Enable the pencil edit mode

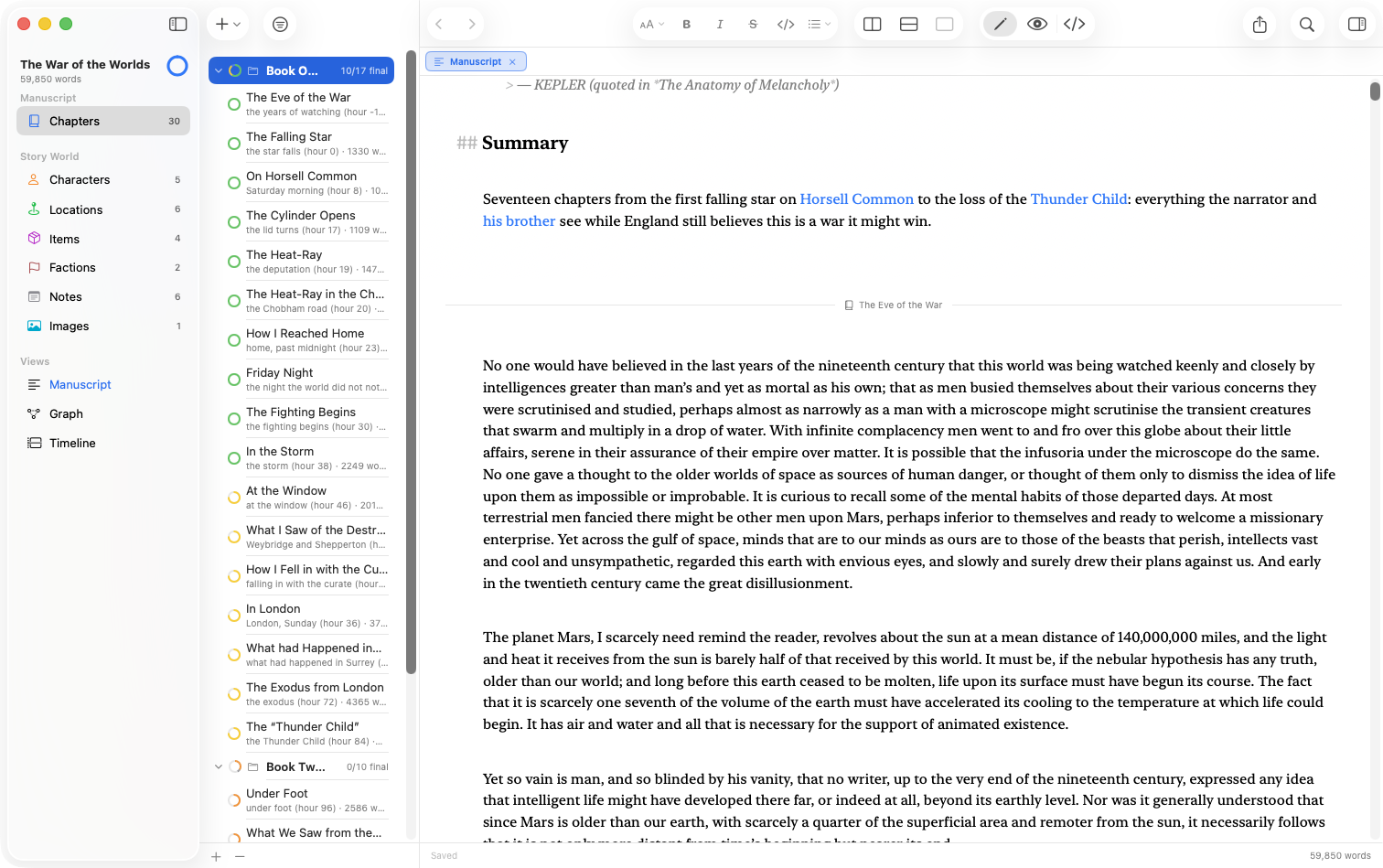point(1000,25)
